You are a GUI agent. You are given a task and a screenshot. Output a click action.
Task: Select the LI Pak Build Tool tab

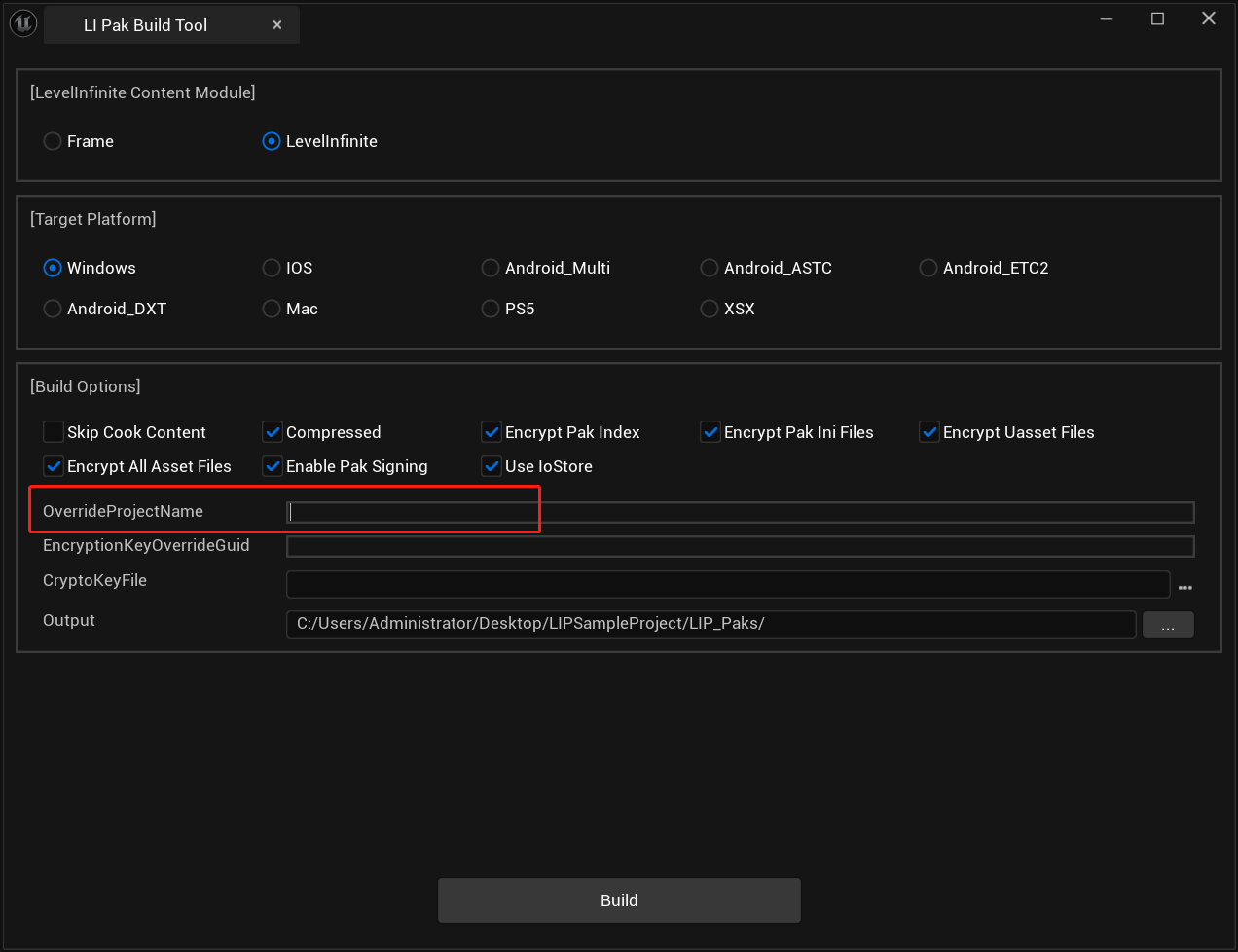146,25
